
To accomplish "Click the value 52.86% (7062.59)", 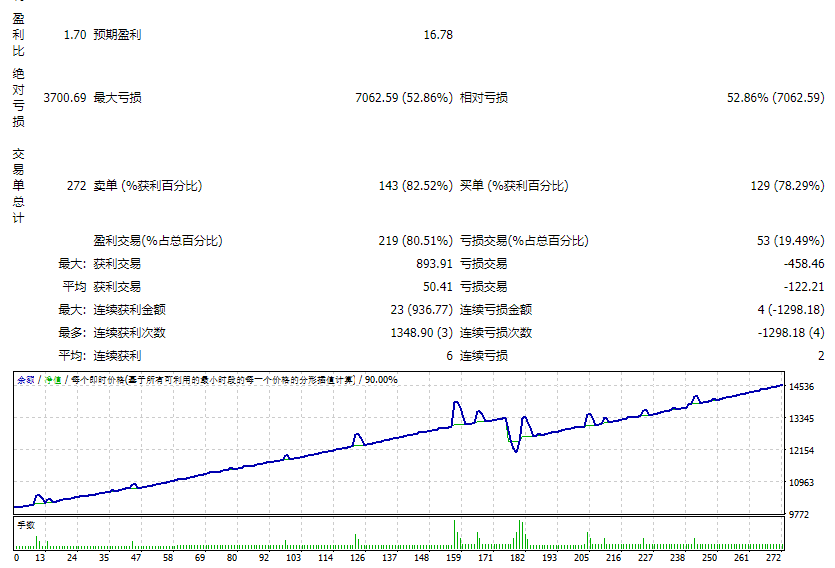I will tap(775, 97).
